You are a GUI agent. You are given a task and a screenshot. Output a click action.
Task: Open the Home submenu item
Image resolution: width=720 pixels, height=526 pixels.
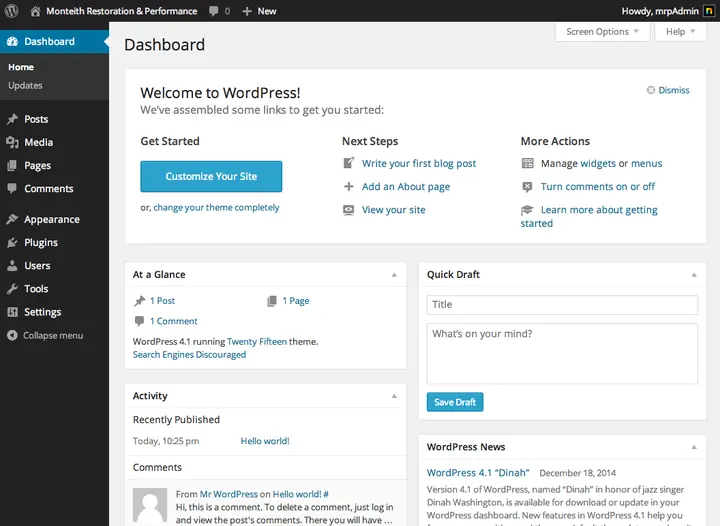click(x=21, y=67)
